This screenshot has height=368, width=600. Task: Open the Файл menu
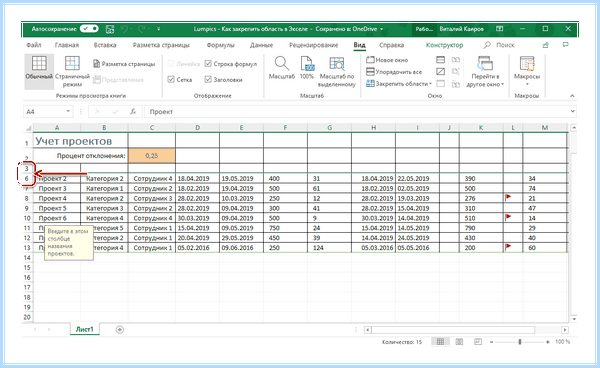pos(34,45)
